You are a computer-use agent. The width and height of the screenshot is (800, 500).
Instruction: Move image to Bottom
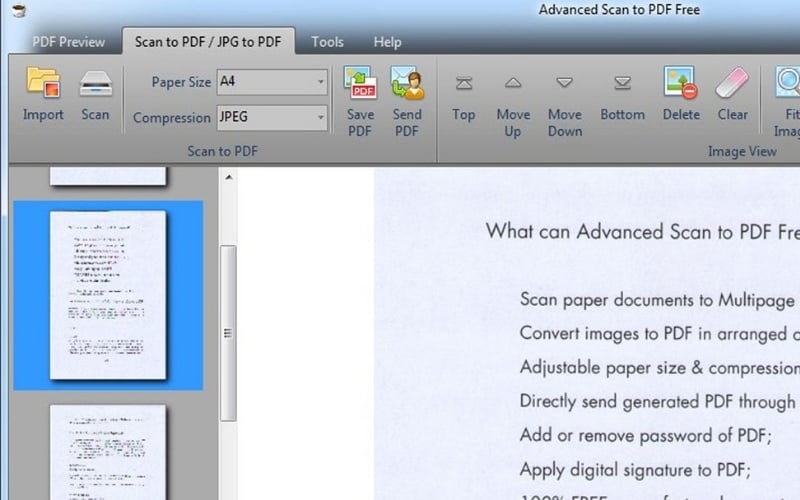[x=622, y=83]
